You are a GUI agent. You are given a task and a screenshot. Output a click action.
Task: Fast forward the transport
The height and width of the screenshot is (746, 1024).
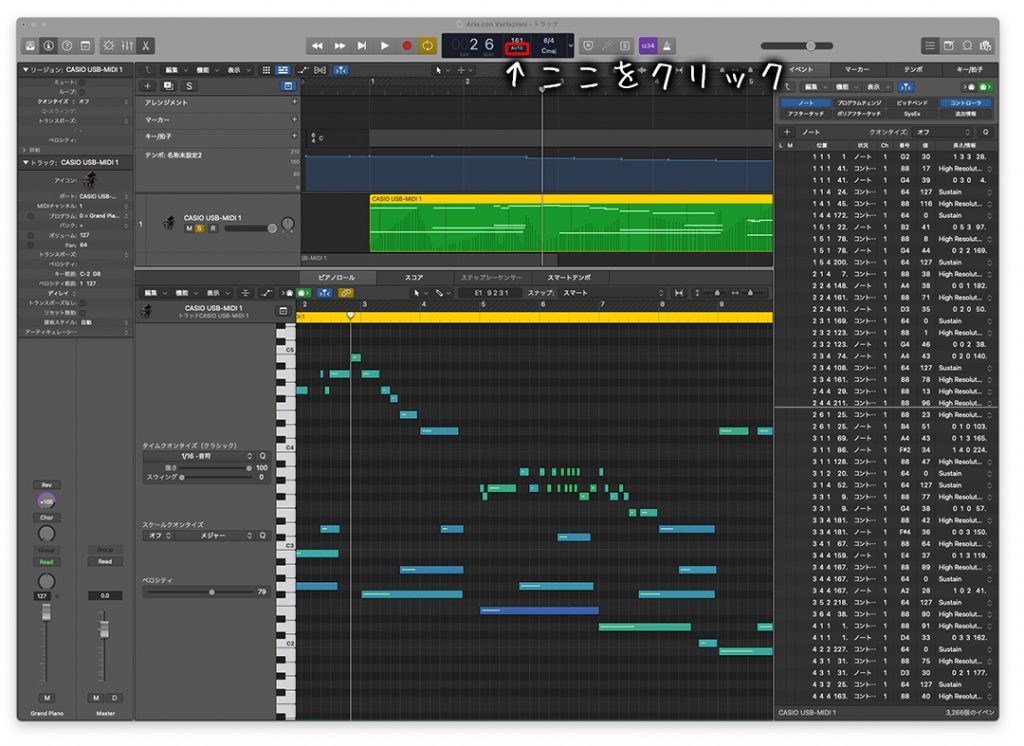(x=340, y=46)
